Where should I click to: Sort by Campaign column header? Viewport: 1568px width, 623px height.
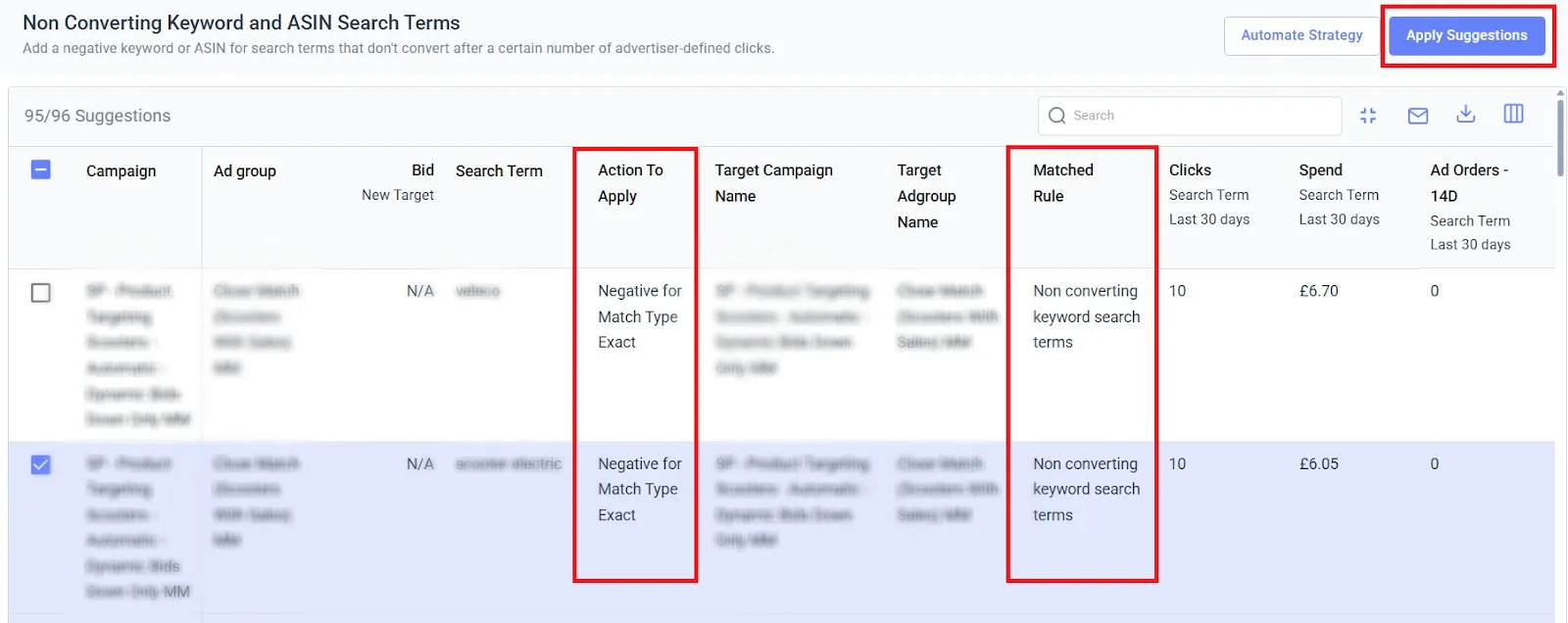[121, 170]
